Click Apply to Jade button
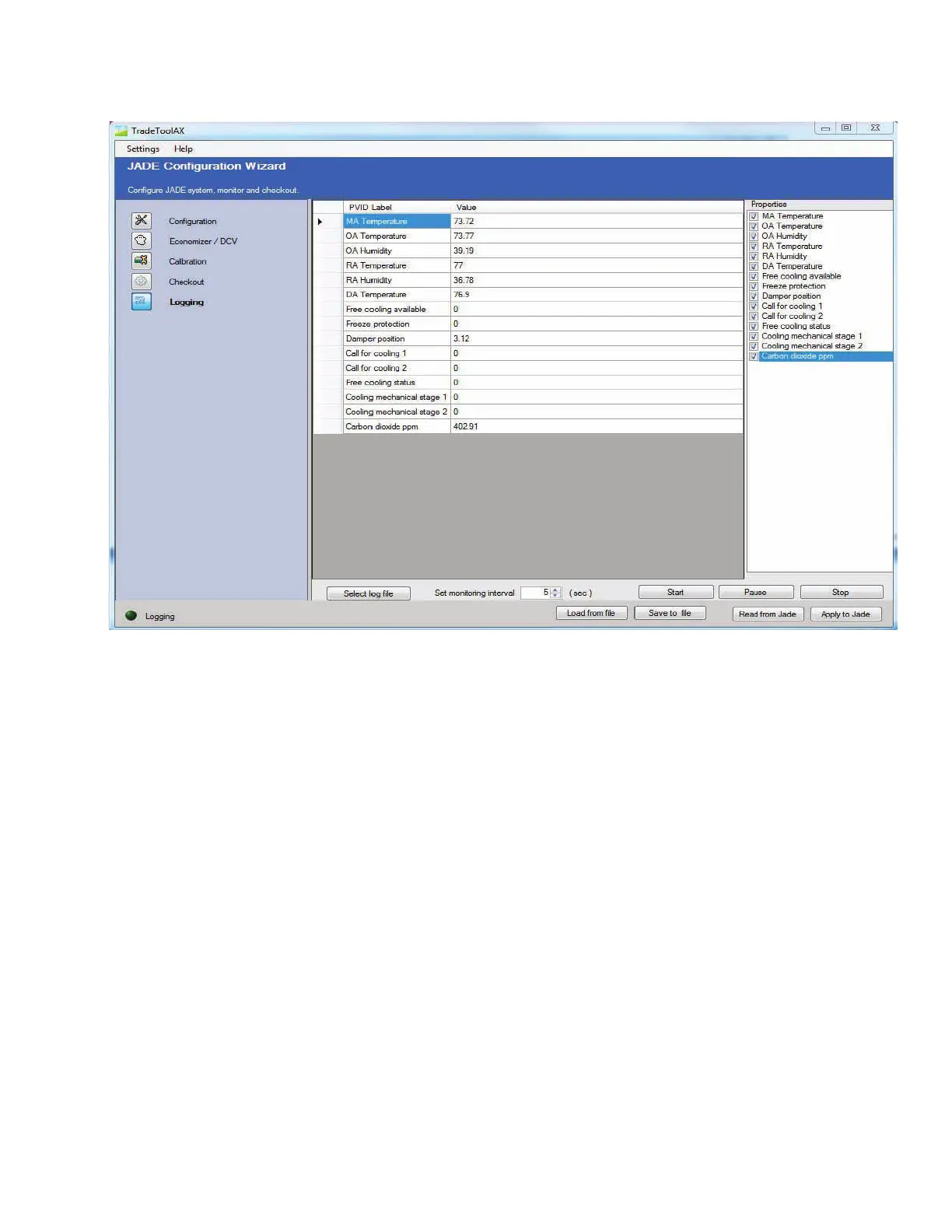Screen dimensions: 952x1232 [x=846, y=614]
